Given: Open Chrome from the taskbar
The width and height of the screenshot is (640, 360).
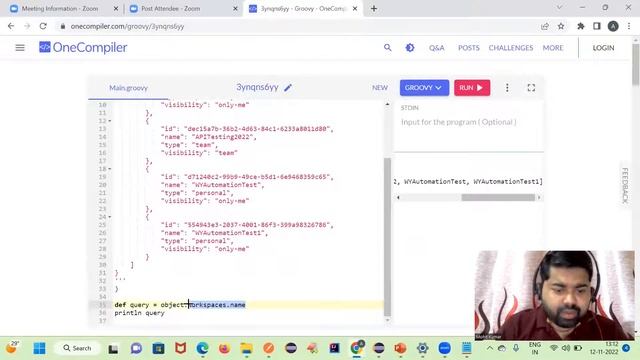Looking at the screenshot, I should [356, 348].
